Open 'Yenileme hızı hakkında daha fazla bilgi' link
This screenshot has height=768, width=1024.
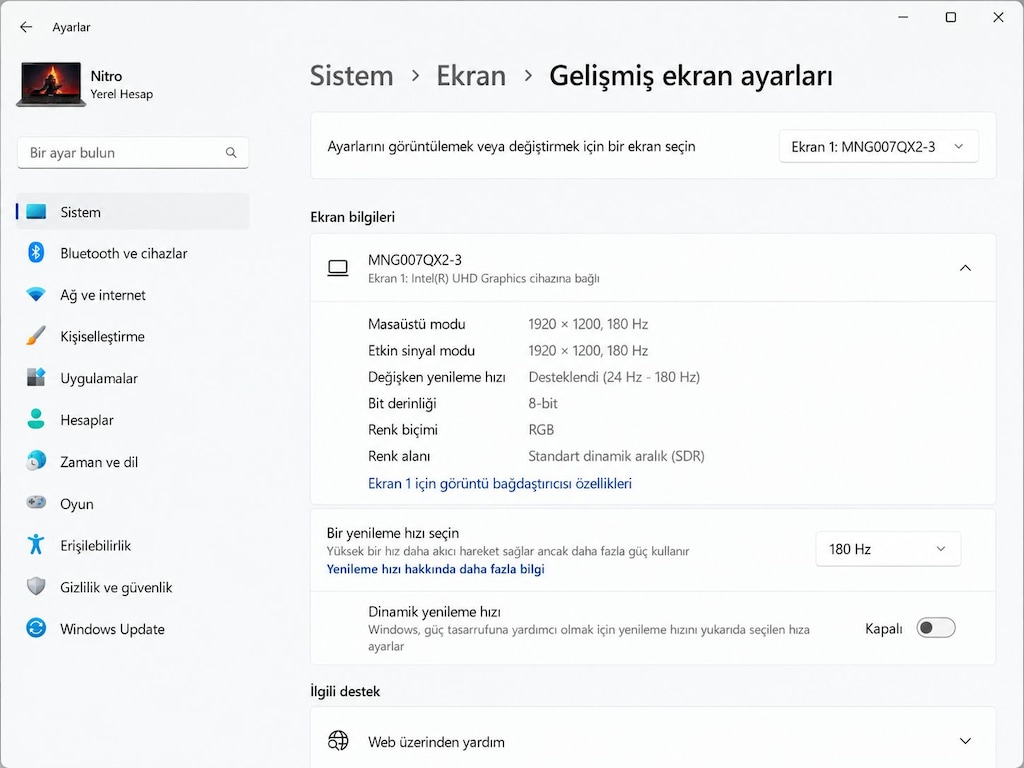point(436,569)
